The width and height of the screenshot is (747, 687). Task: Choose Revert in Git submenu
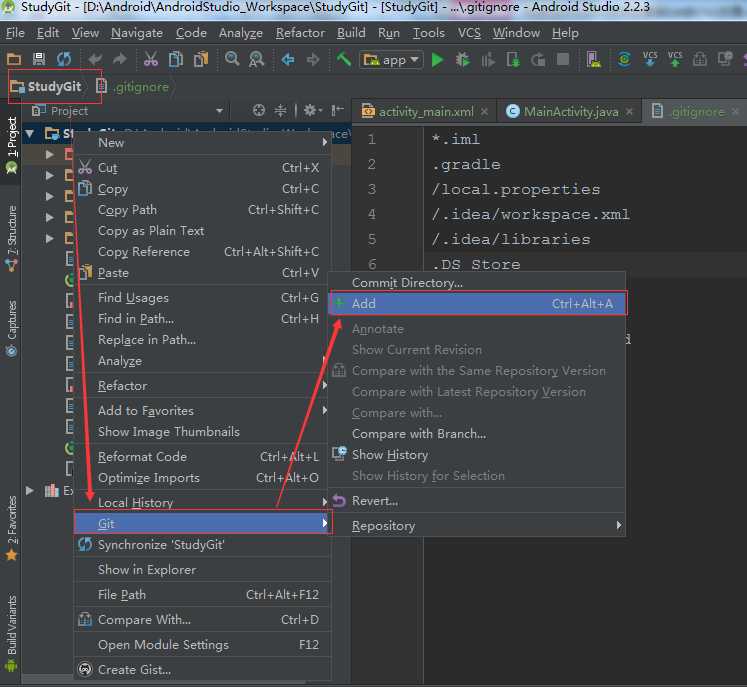(x=477, y=501)
